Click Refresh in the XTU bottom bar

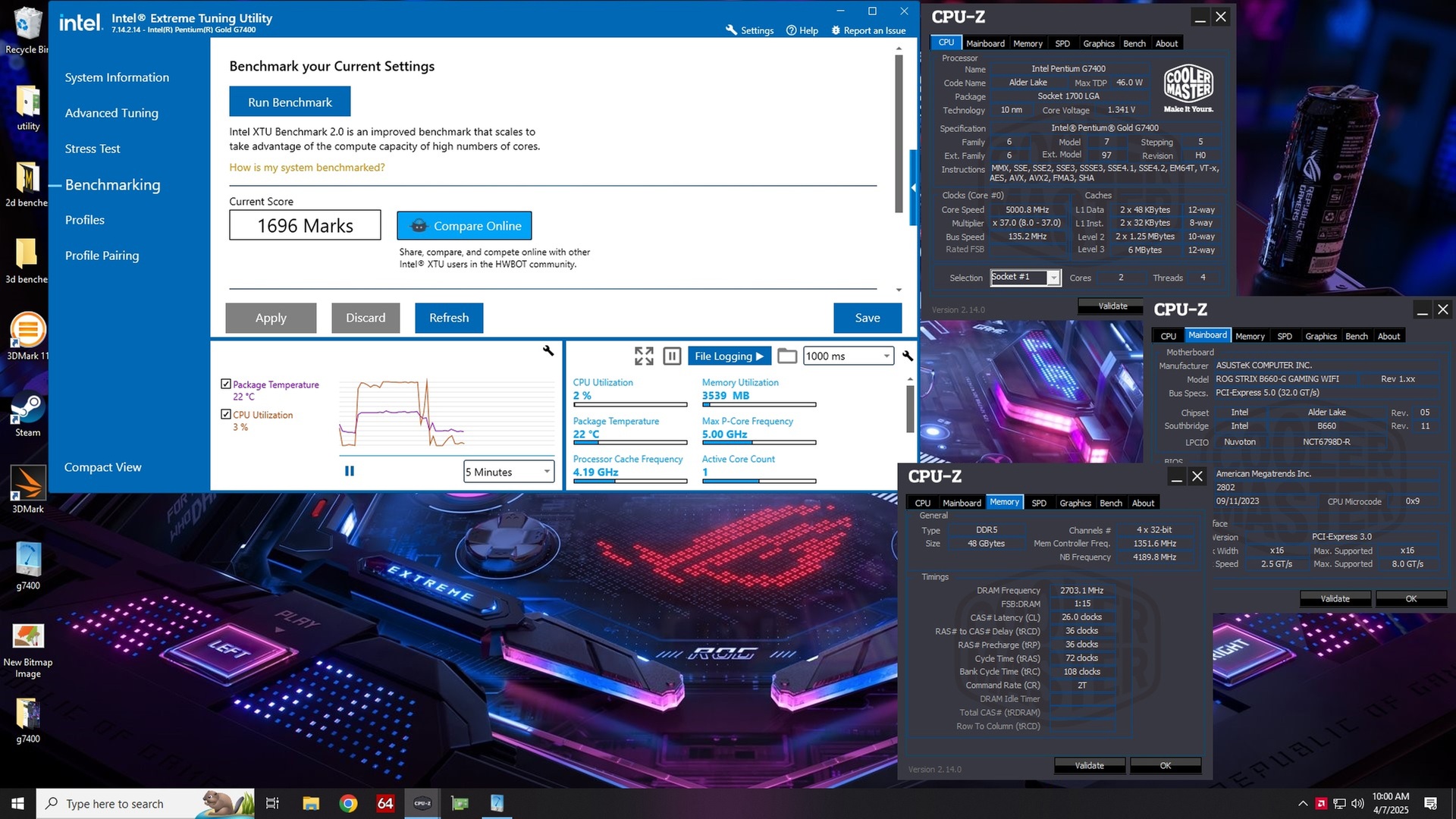(449, 318)
